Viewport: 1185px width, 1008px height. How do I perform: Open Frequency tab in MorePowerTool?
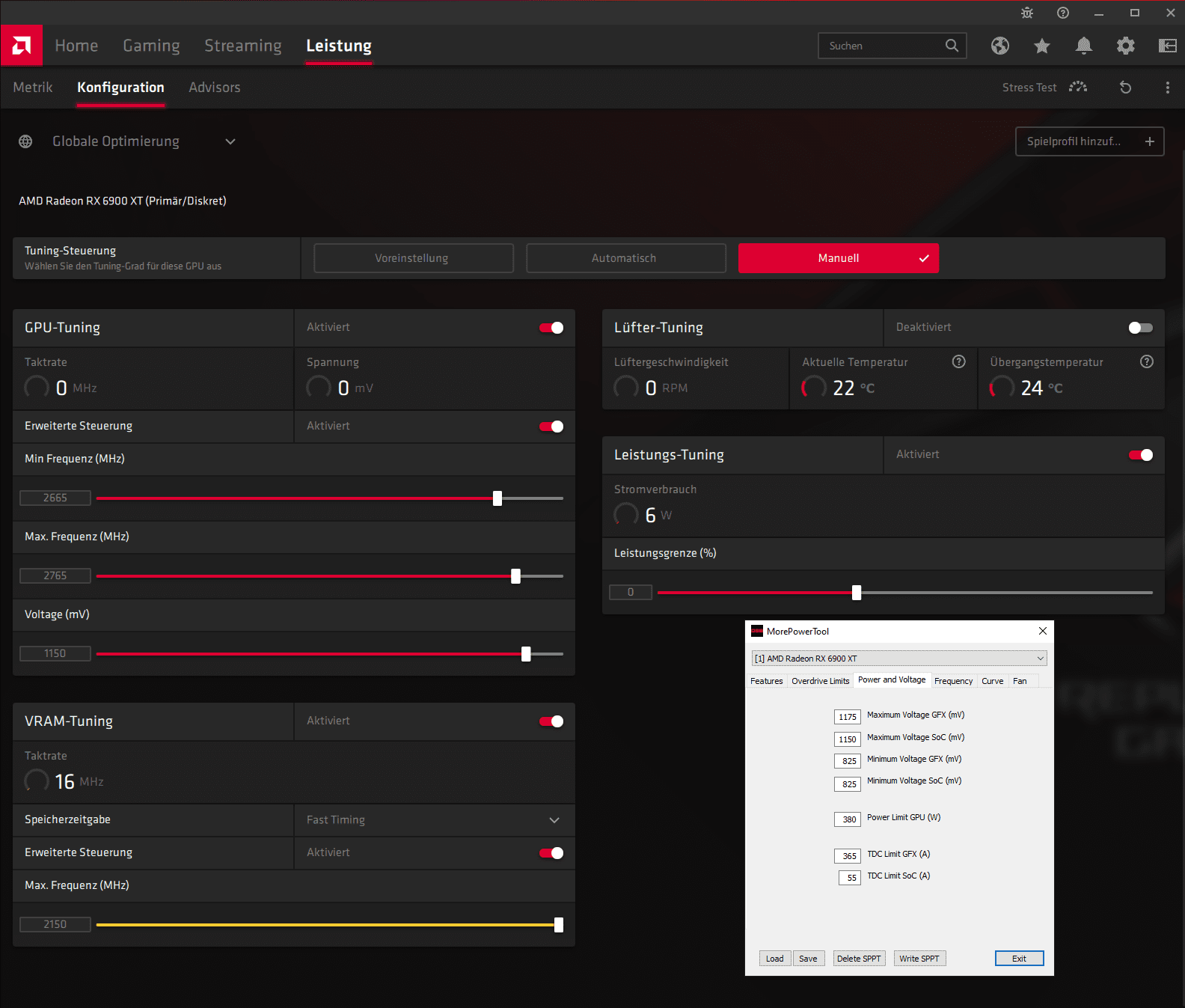coord(954,681)
